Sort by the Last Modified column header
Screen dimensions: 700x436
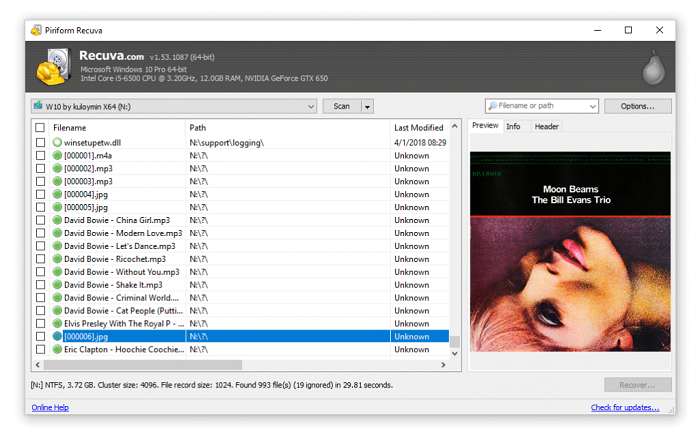(x=420, y=128)
